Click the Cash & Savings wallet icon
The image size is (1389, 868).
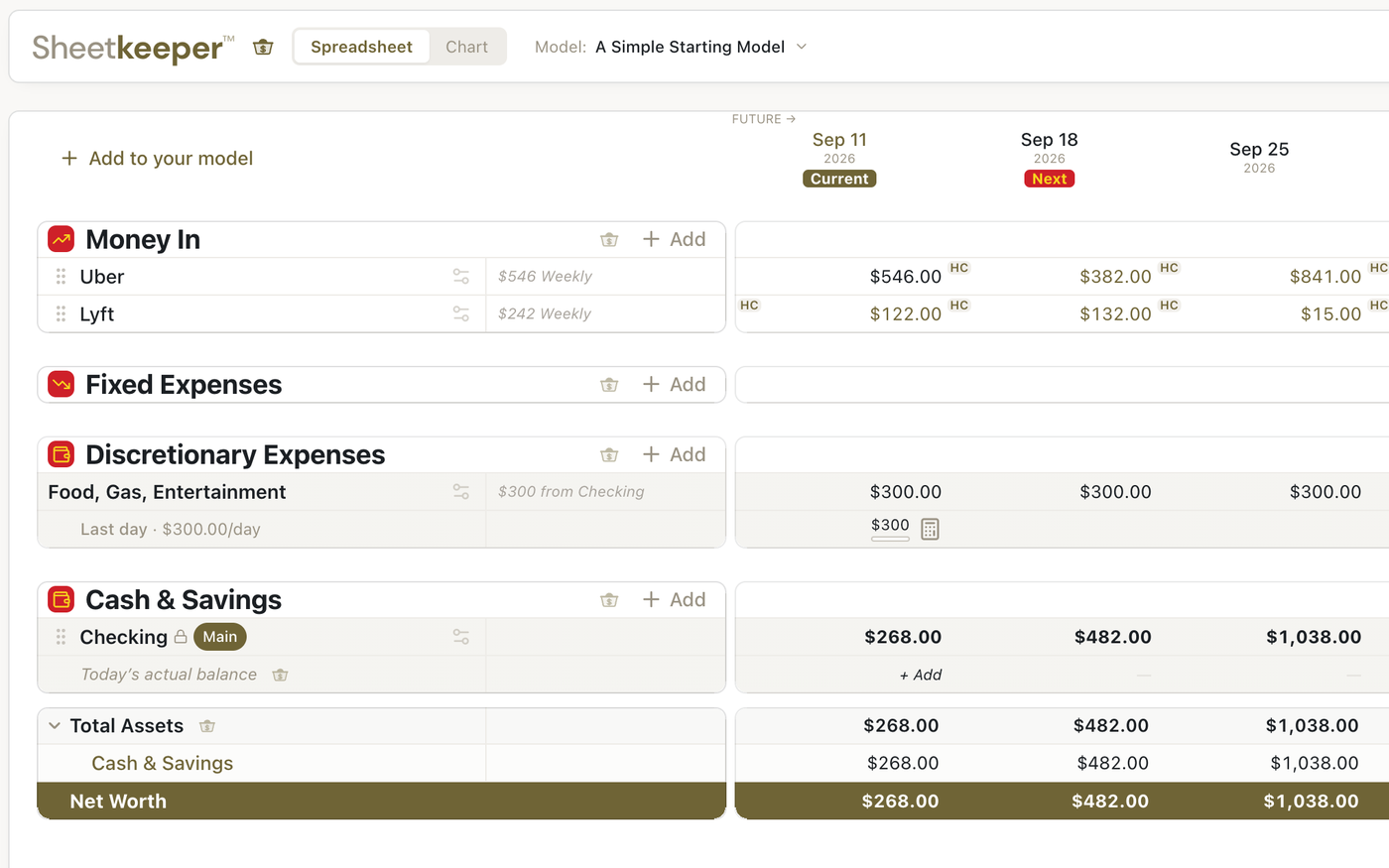pos(62,599)
